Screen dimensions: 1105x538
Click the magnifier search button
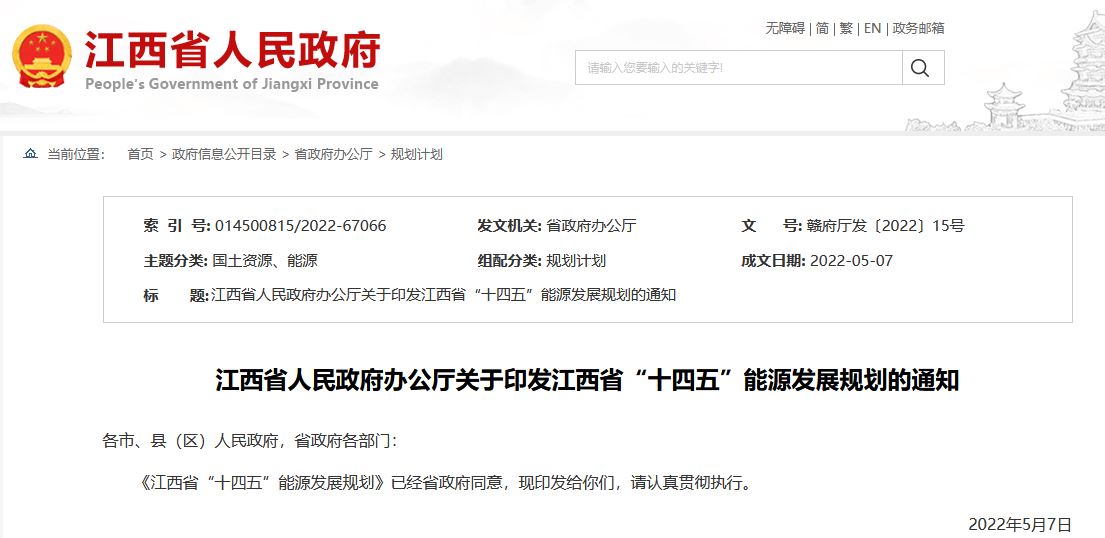coord(921,68)
